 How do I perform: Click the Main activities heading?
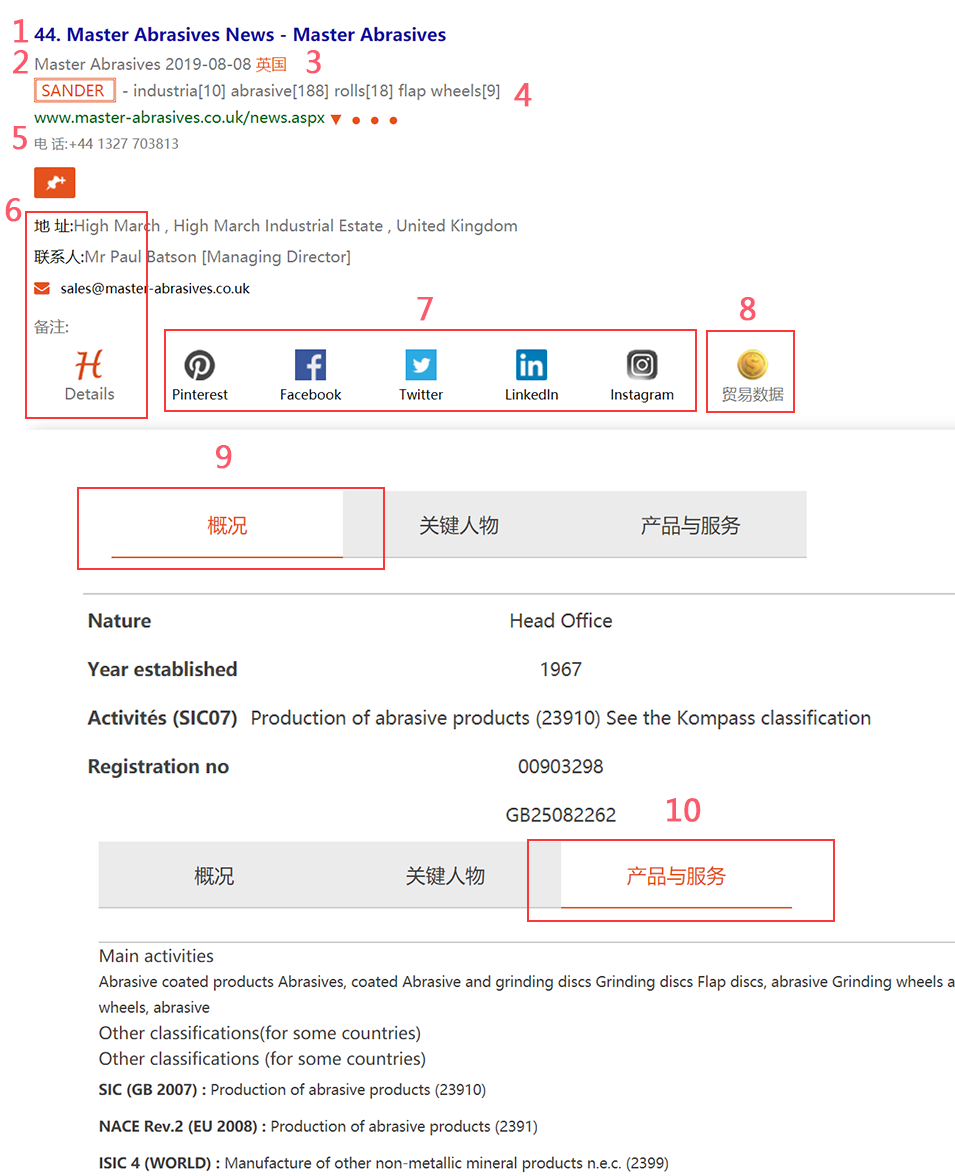[156, 956]
